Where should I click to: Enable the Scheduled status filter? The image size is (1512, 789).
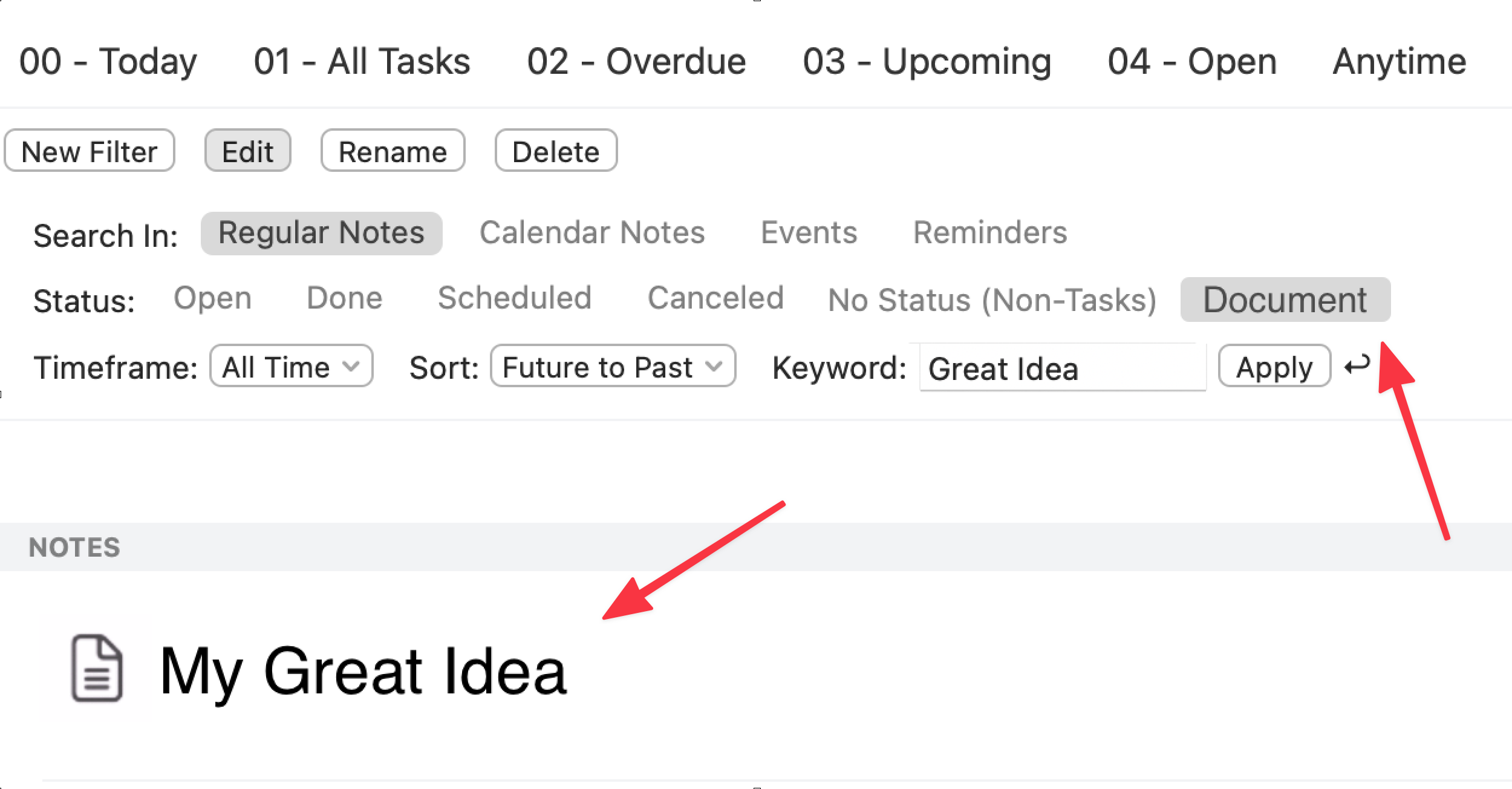(x=514, y=298)
